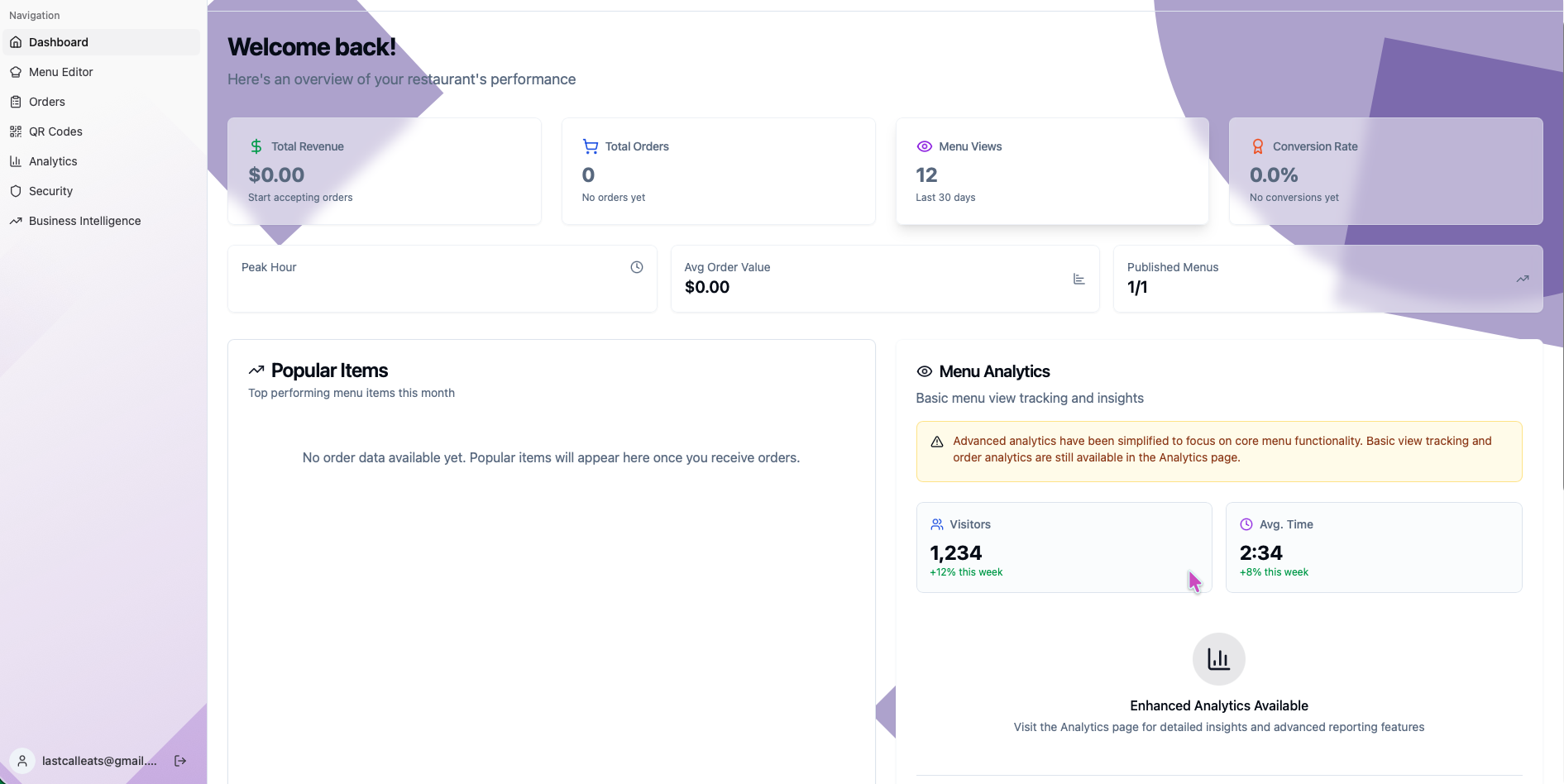Click the shopping cart Total Orders icon

click(x=591, y=146)
